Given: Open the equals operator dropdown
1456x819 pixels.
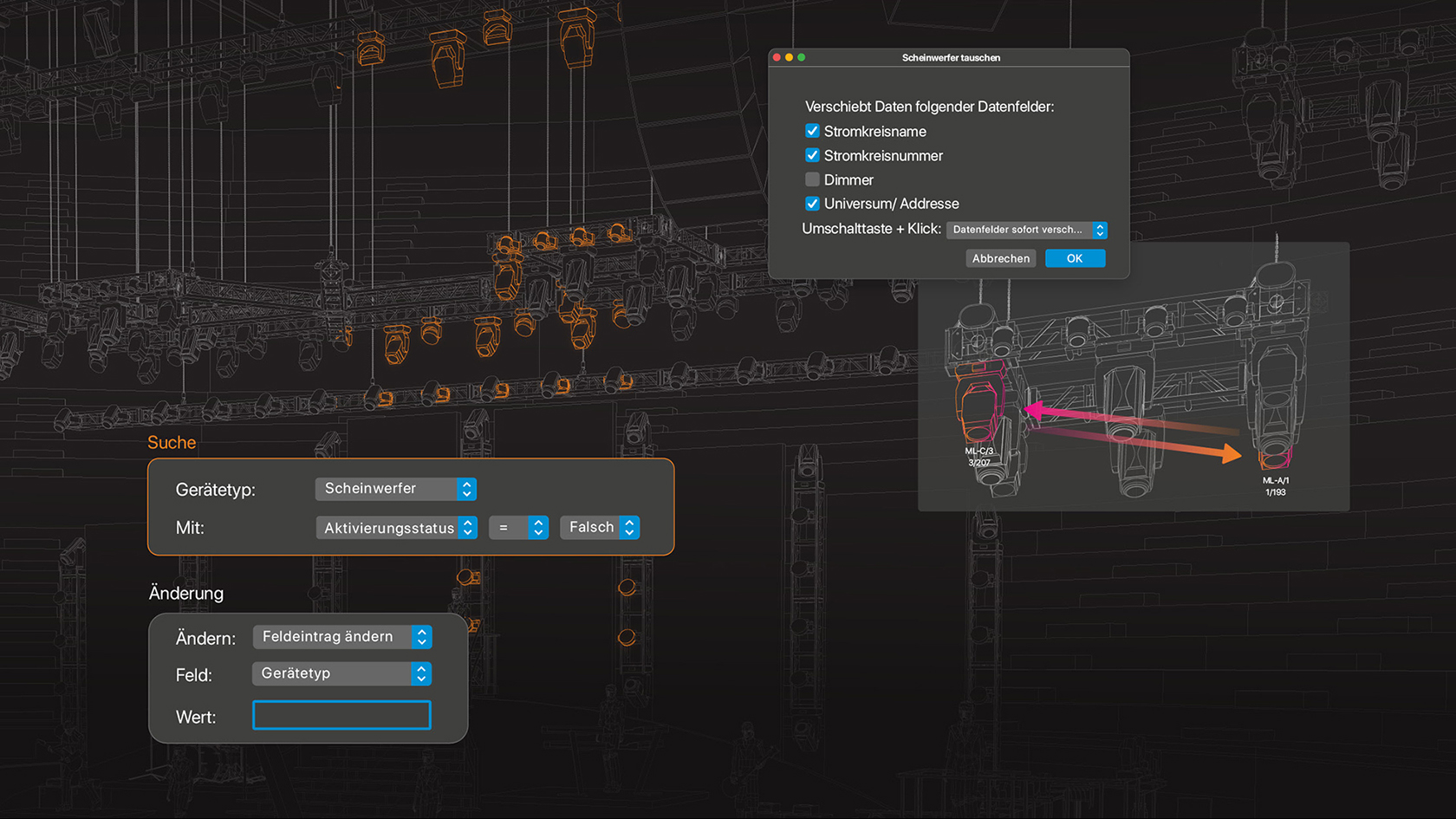Looking at the screenshot, I should coord(518,528).
